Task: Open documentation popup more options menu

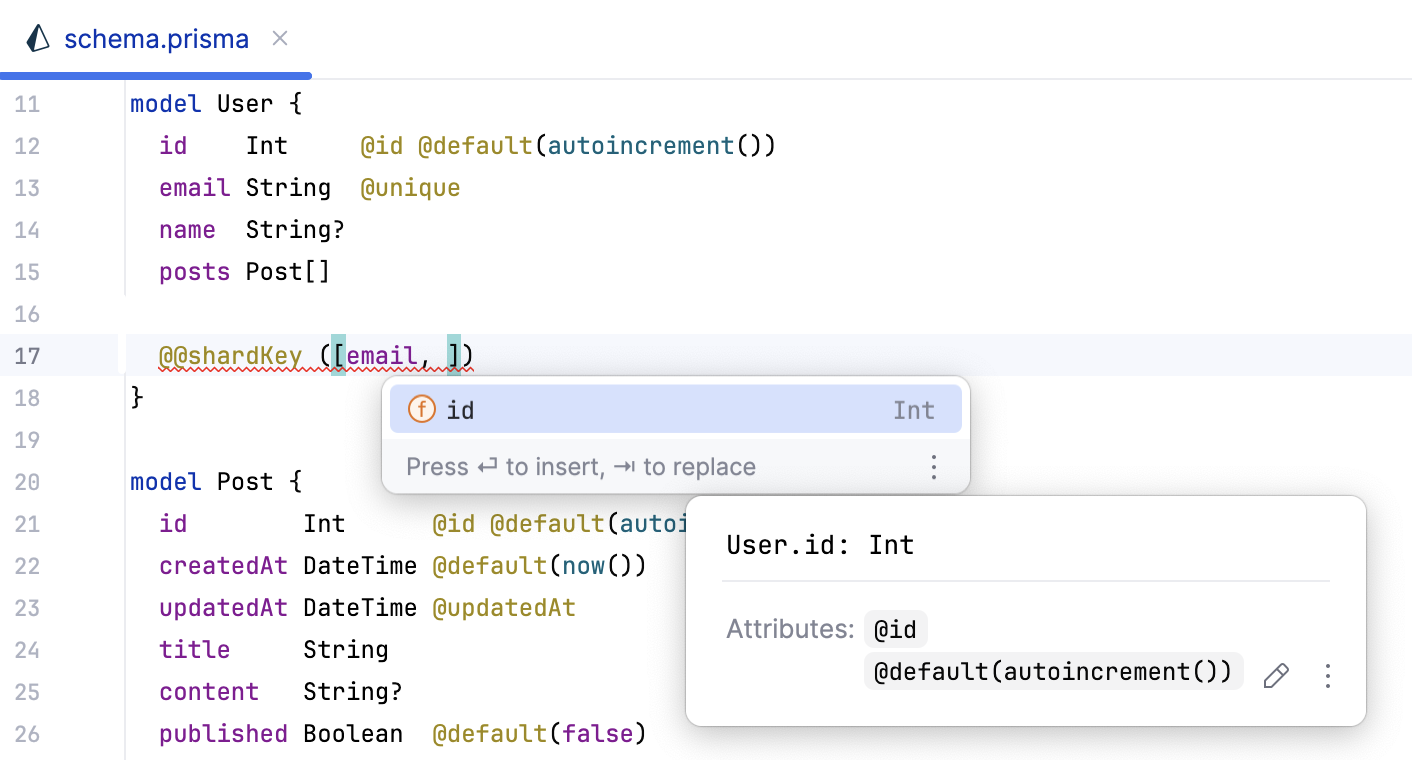Action: [1328, 676]
